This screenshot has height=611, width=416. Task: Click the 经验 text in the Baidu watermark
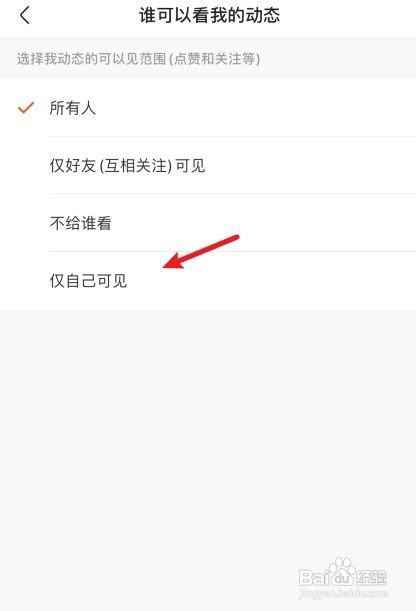372,577
